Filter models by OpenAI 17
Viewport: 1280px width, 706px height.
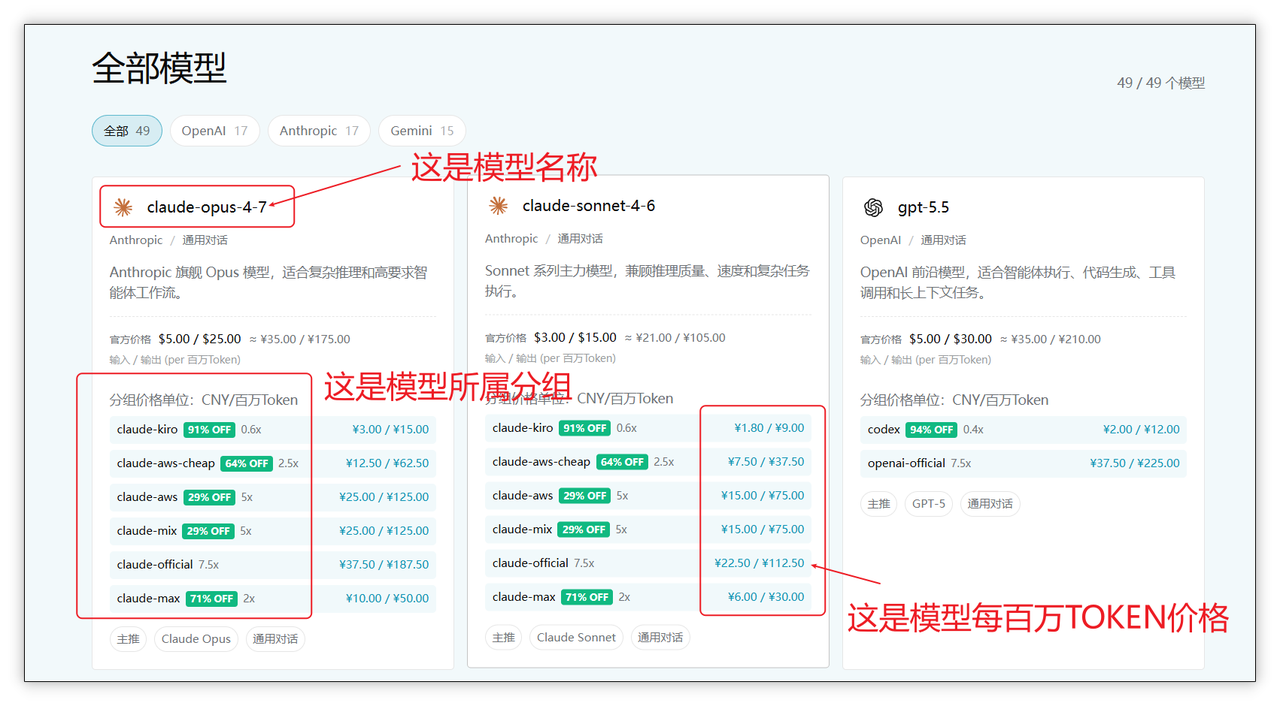pos(215,131)
